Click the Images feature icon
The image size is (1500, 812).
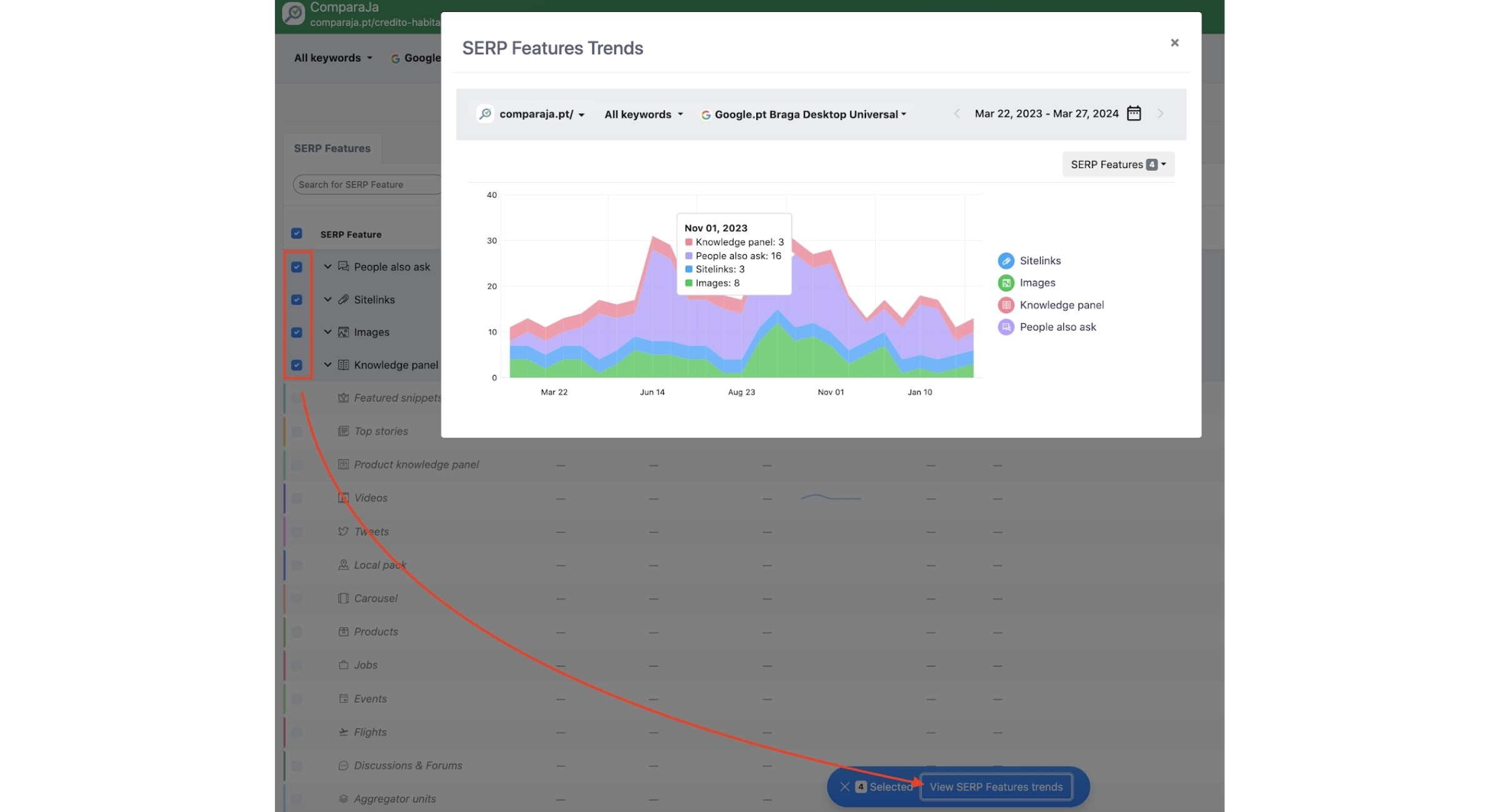click(x=343, y=332)
